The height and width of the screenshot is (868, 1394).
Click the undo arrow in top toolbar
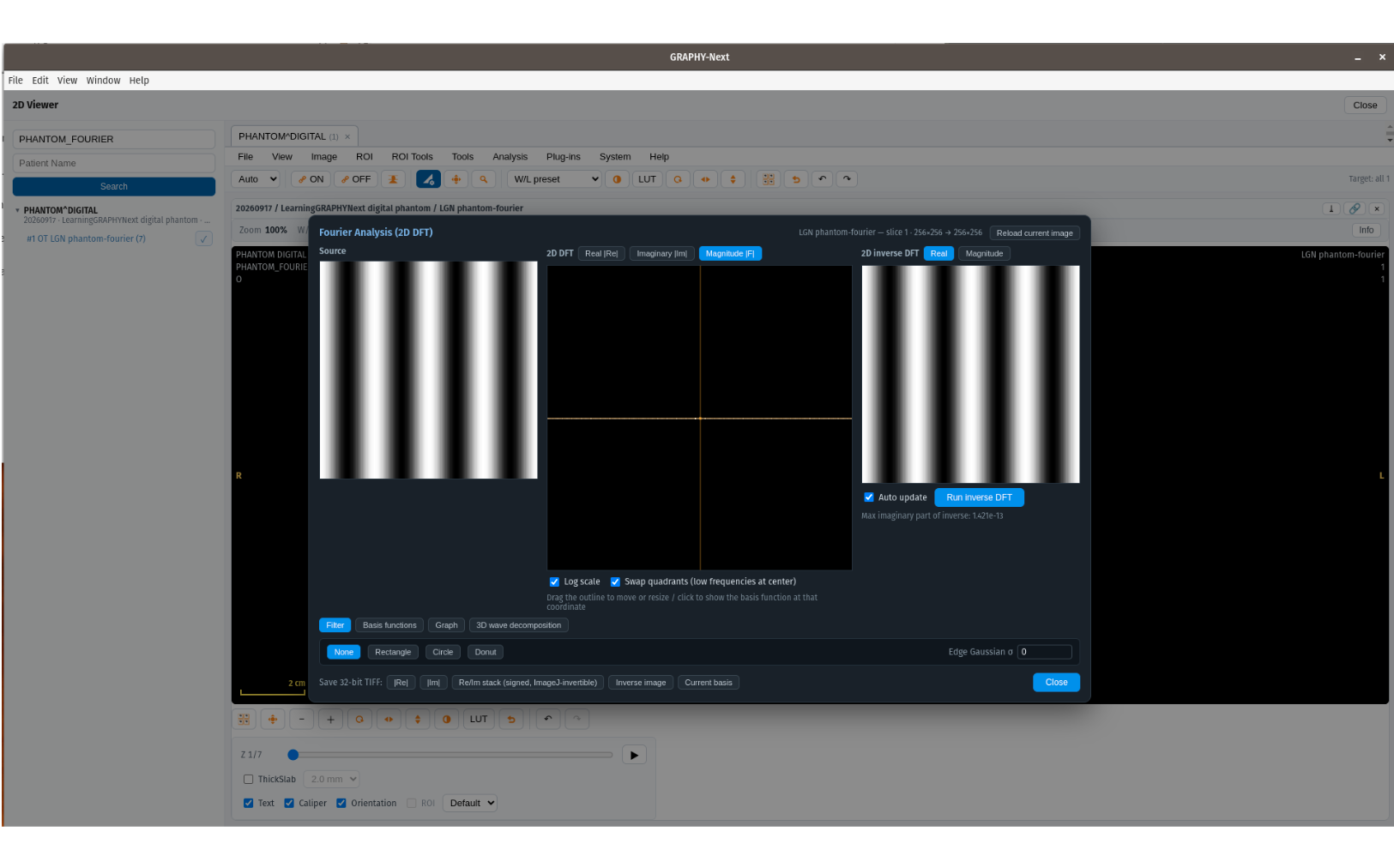(823, 179)
